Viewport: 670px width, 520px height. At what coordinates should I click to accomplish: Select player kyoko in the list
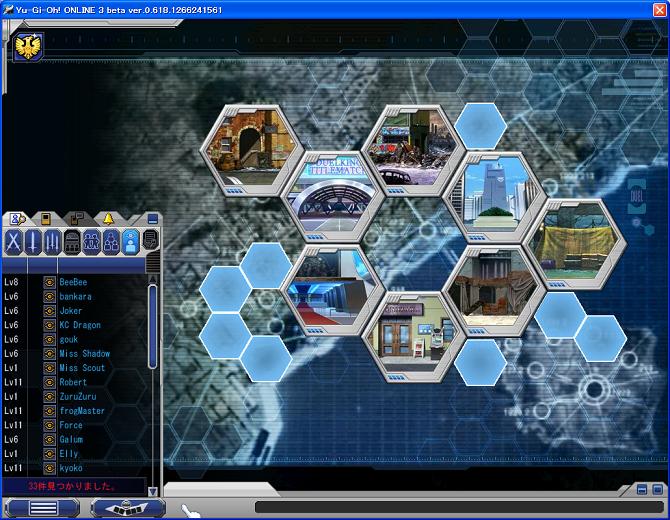click(75, 468)
